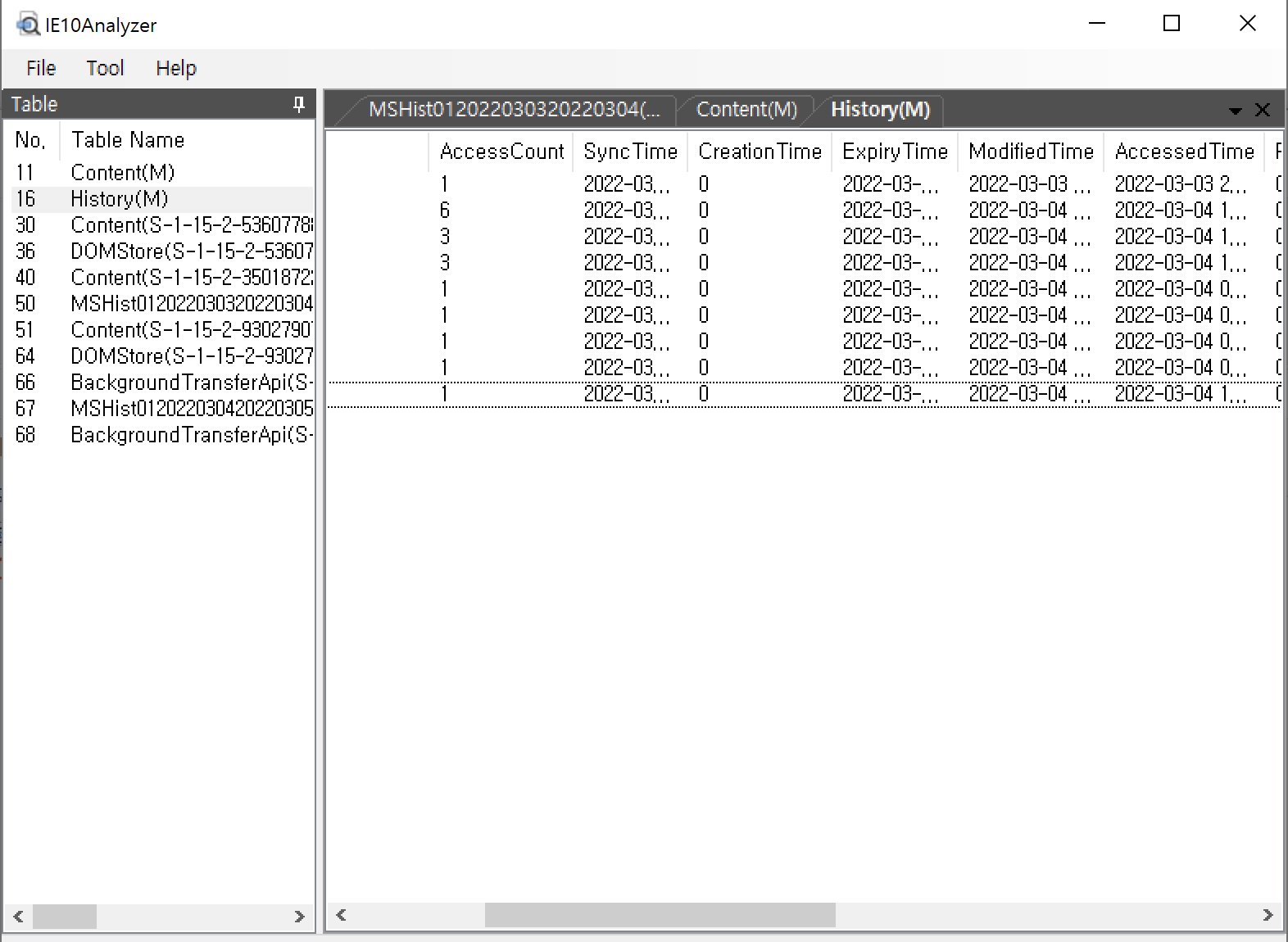Select table row 11 Content(M)
The height and width of the screenshot is (942, 1288).
[x=162, y=172]
